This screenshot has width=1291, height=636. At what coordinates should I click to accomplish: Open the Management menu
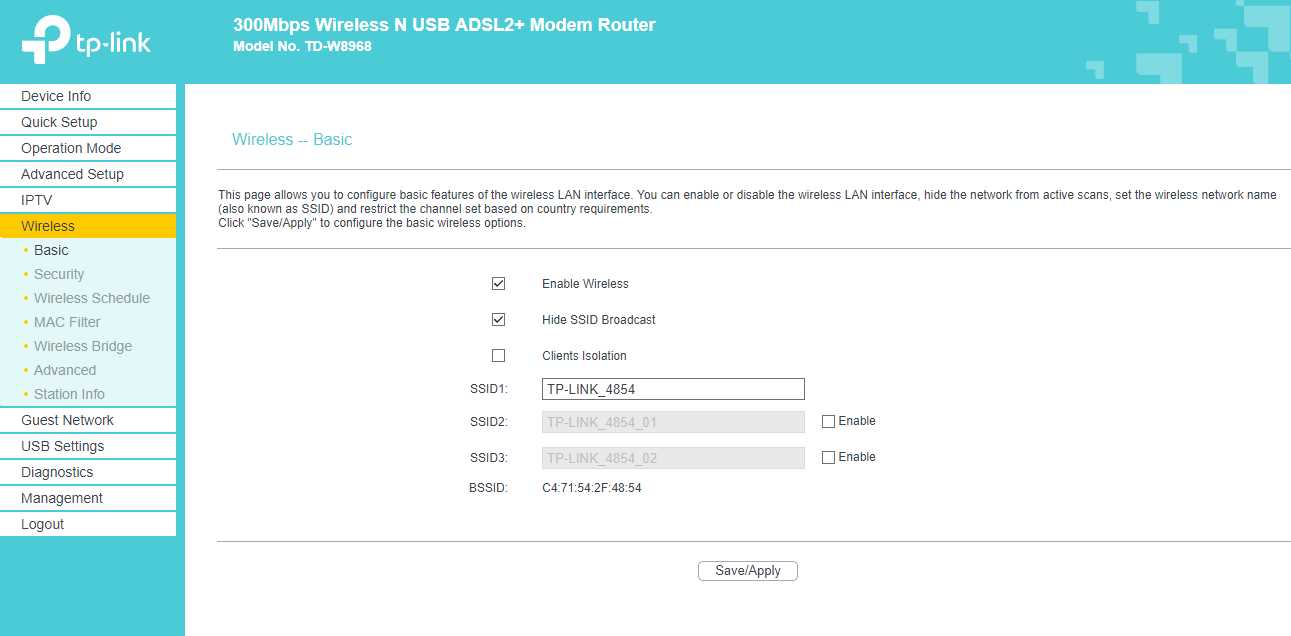[x=88, y=498]
